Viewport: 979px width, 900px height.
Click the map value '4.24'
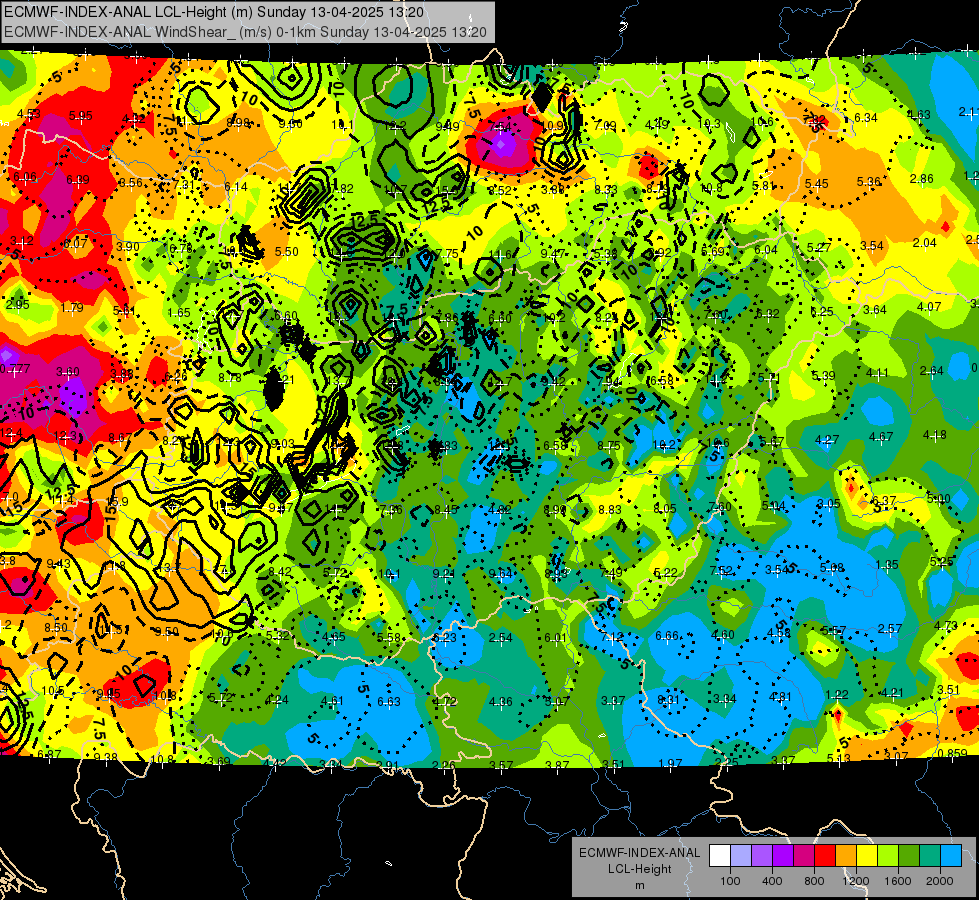coord(277,700)
